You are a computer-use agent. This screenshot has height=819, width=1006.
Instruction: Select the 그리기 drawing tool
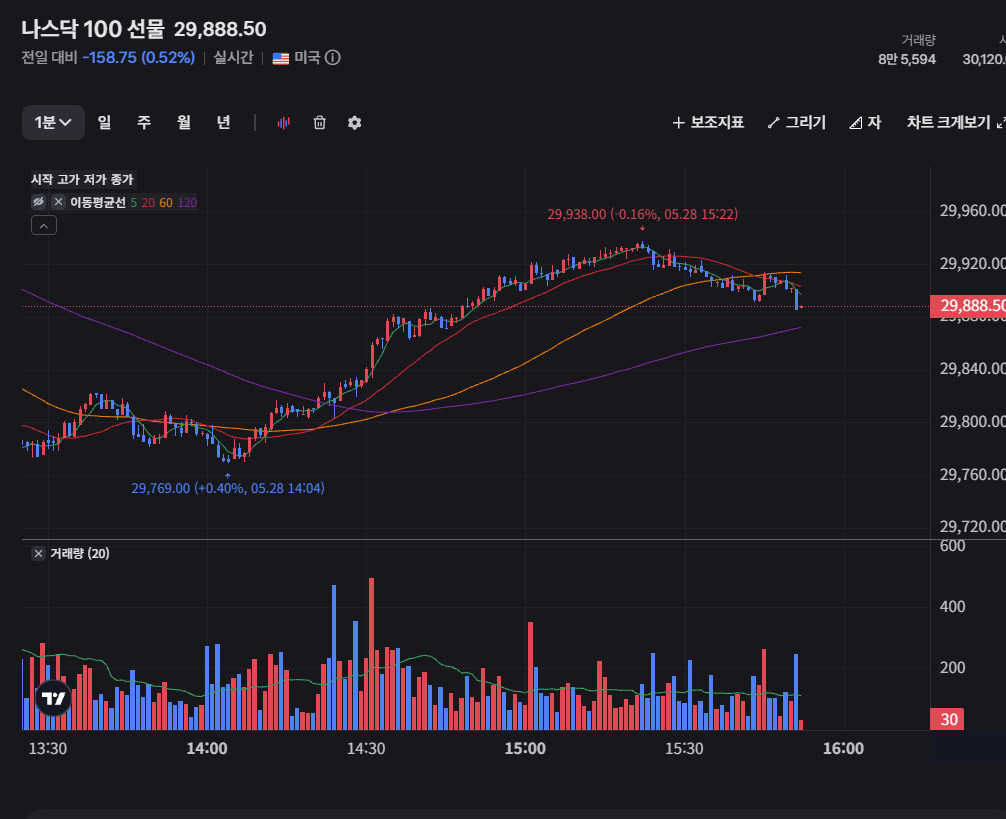pos(797,122)
